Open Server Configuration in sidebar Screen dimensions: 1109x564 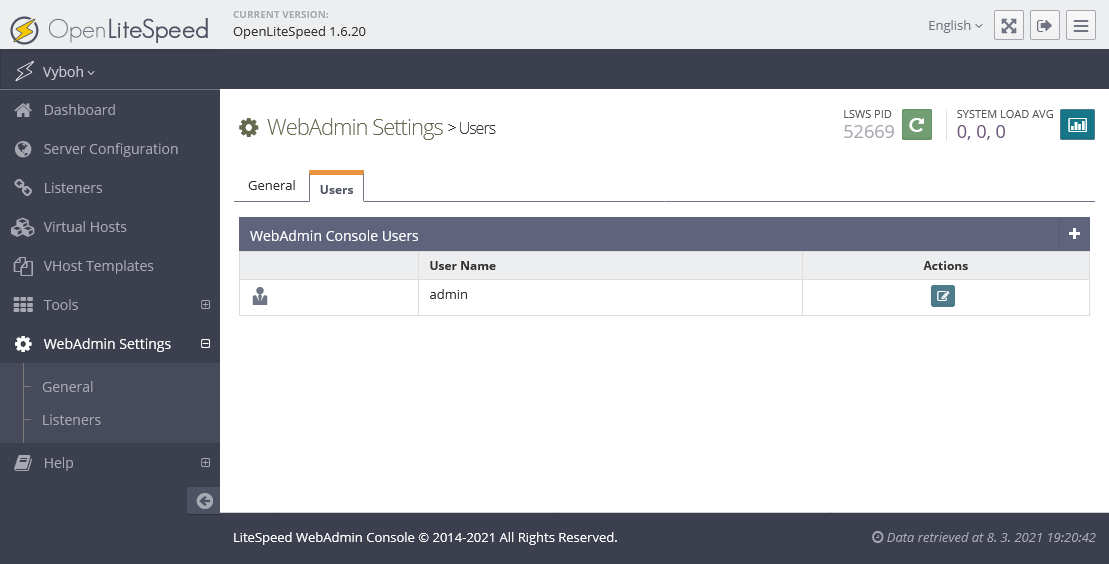click(x=110, y=149)
